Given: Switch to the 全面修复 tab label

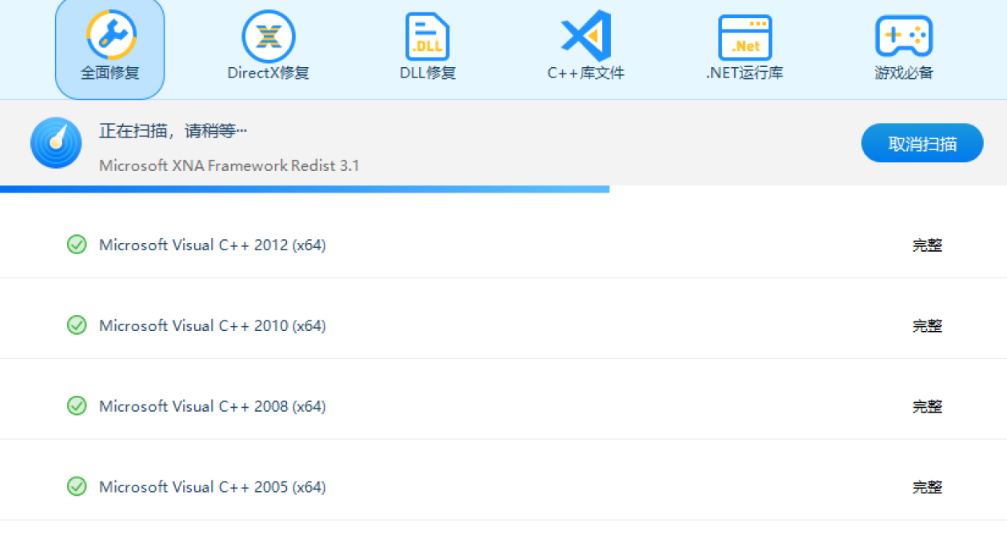Looking at the screenshot, I should point(110,73).
